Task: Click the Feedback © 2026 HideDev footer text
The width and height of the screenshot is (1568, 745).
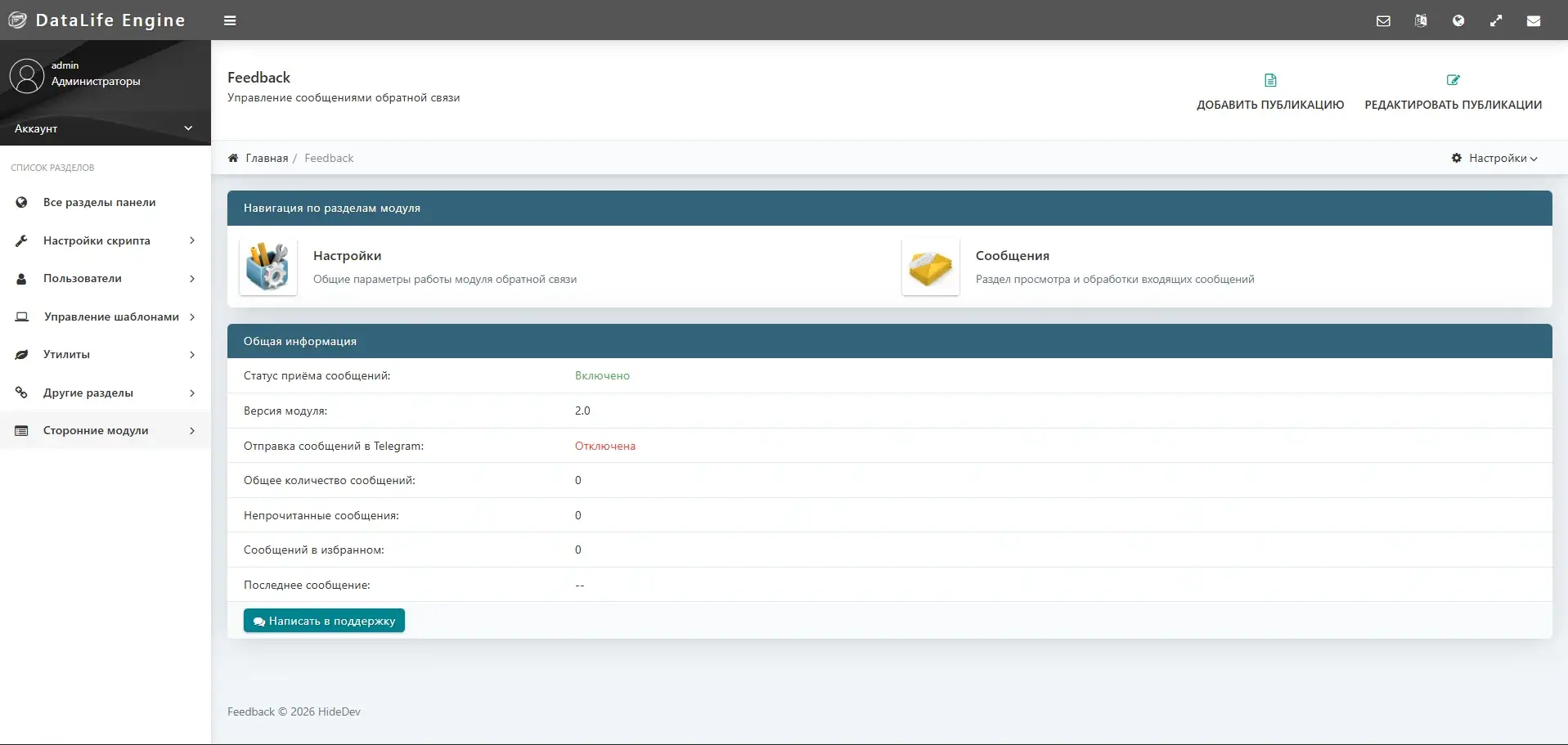Action: click(x=294, y=711)
